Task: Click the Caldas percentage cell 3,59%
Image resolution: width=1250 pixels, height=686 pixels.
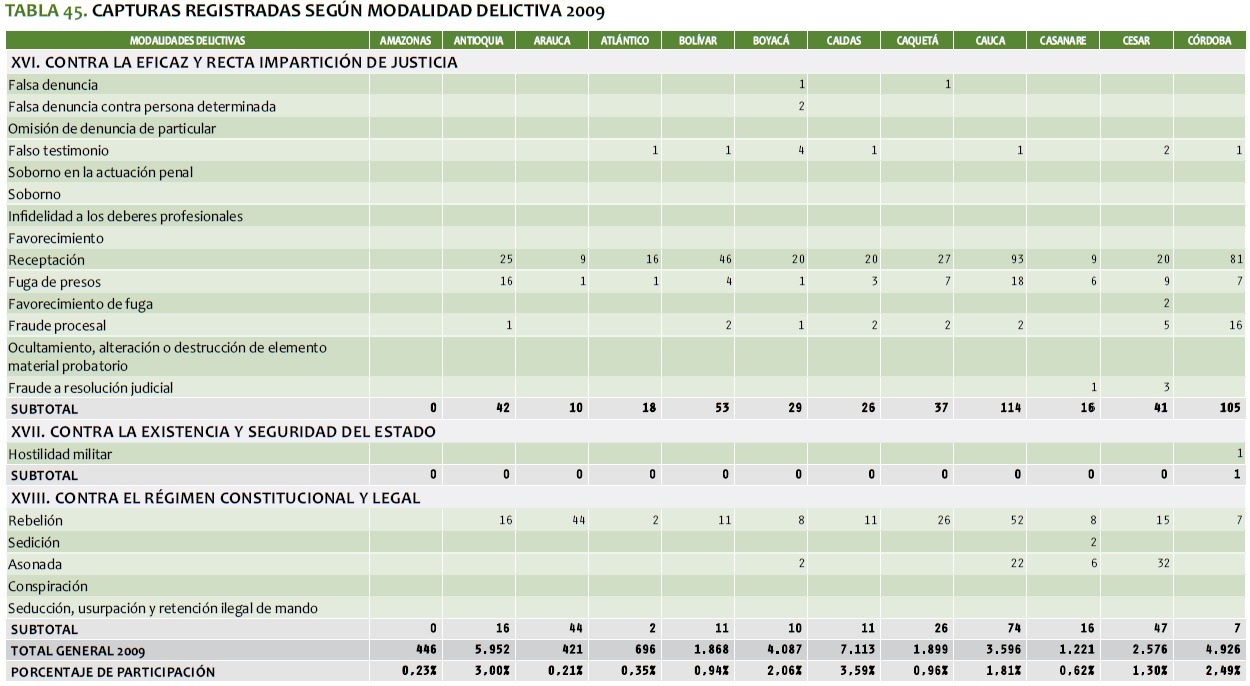Action: point(861,672)
